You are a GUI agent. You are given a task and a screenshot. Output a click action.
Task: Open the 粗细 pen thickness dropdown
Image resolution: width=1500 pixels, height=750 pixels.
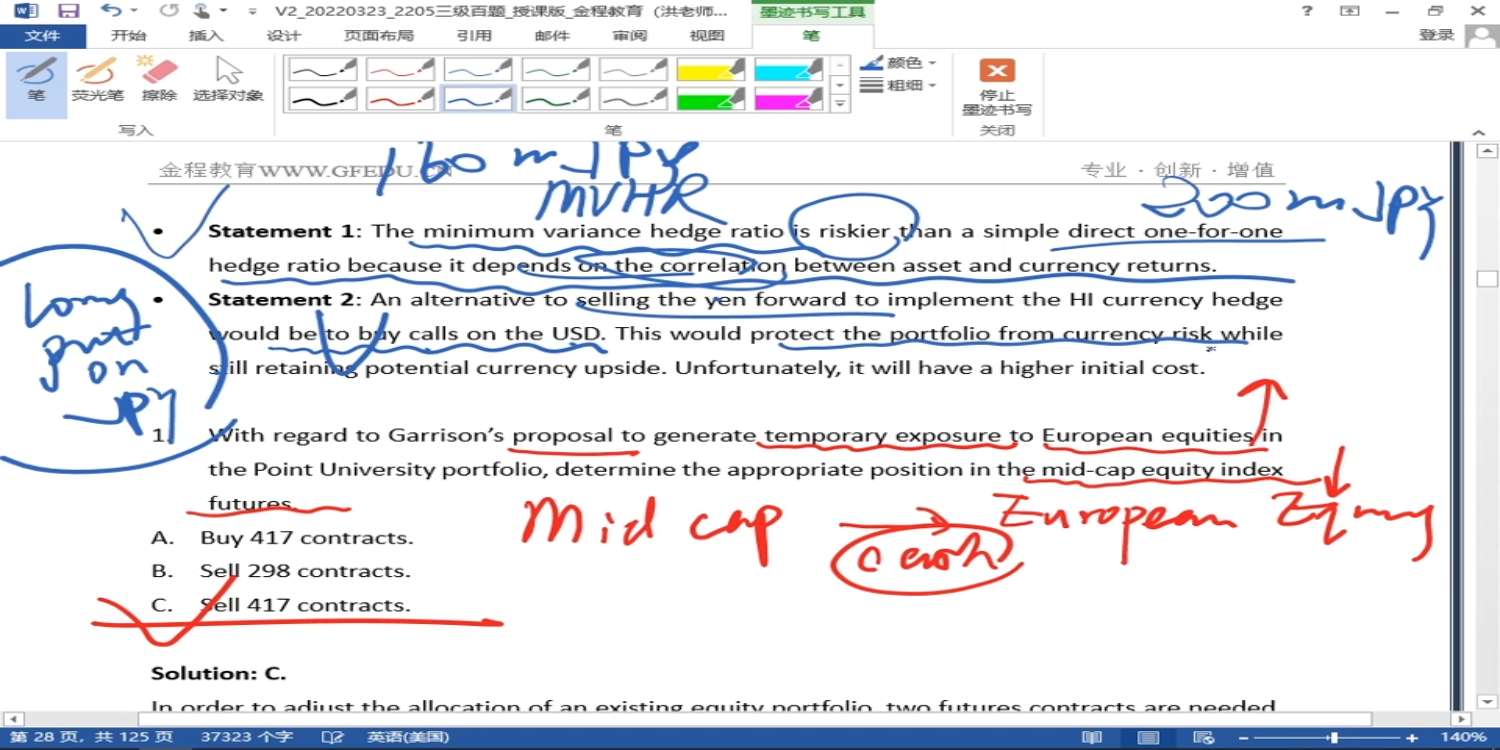click(x=898, y=86)
